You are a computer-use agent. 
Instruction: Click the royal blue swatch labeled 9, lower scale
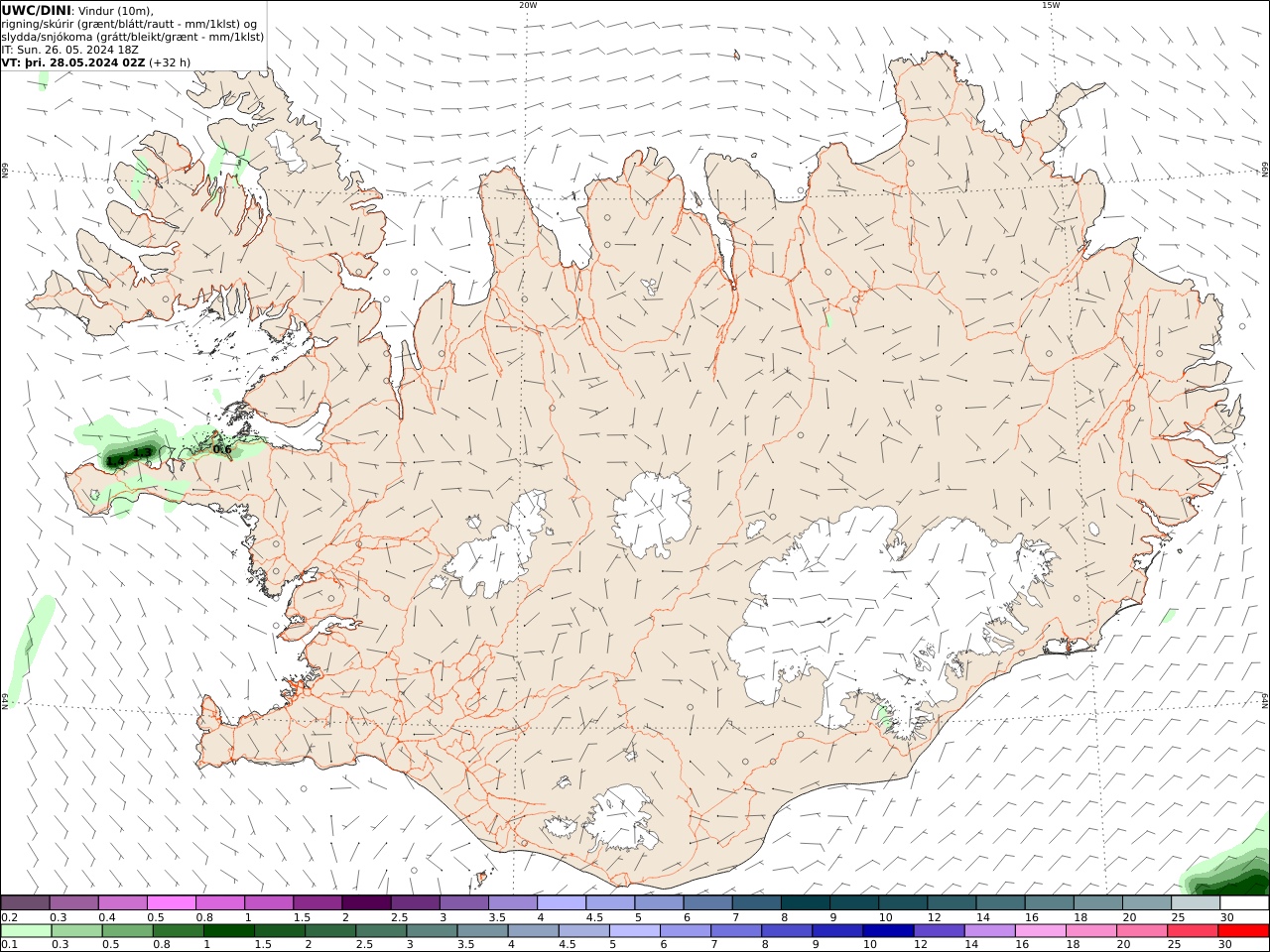[x=836, y=931]
